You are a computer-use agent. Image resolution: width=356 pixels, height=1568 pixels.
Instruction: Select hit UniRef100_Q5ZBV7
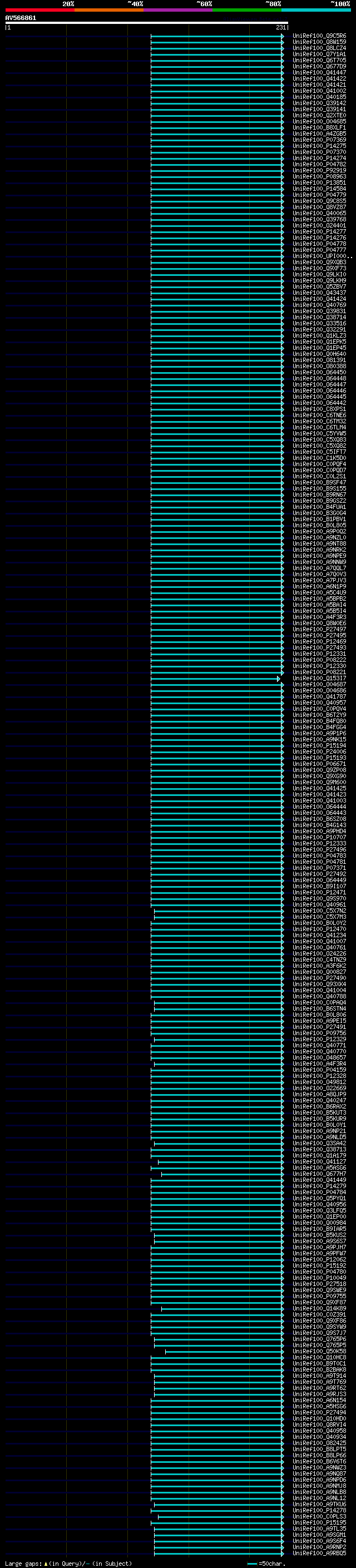[x=319, y=286]
